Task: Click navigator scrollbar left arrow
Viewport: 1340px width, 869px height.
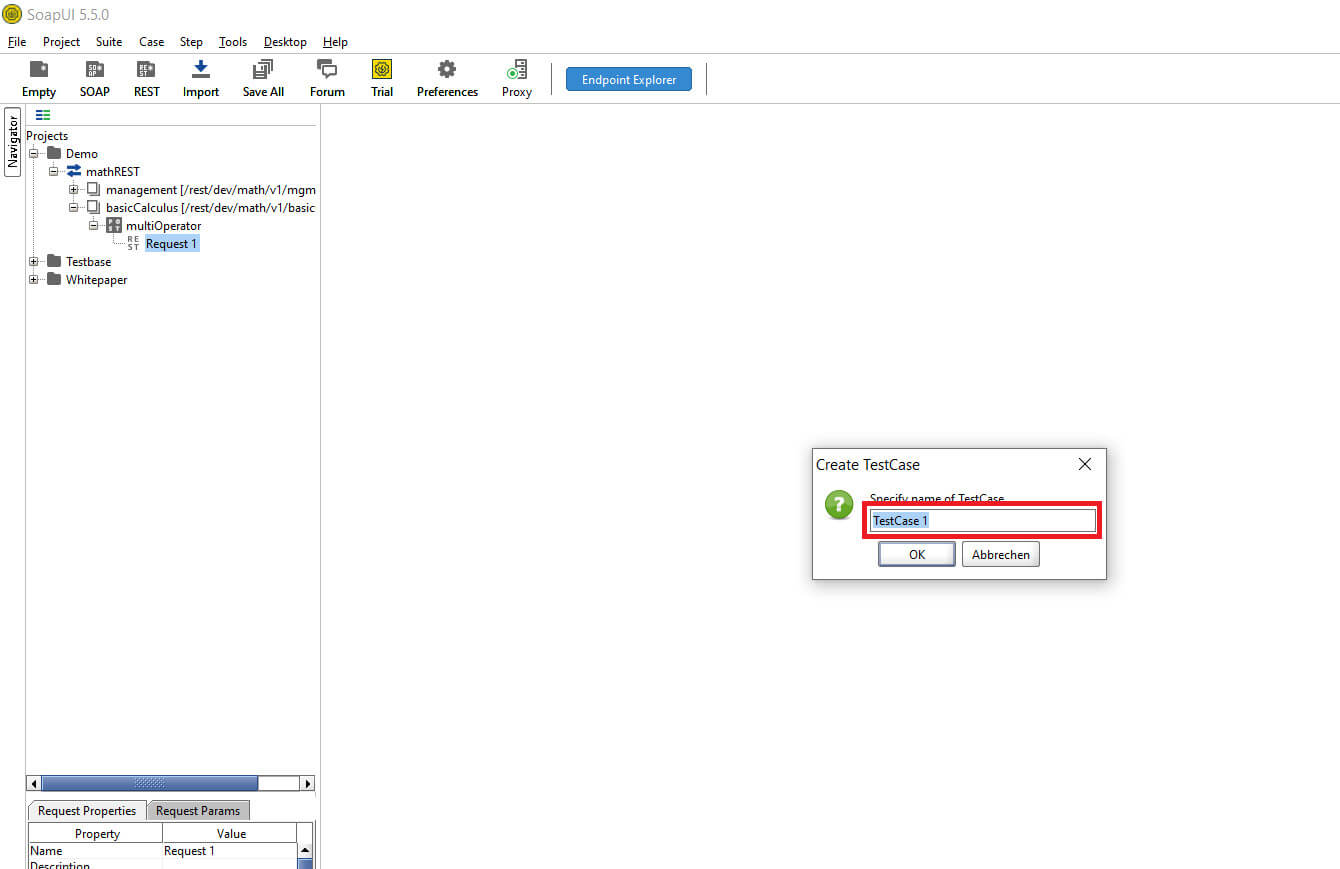Action: point(34,783)
